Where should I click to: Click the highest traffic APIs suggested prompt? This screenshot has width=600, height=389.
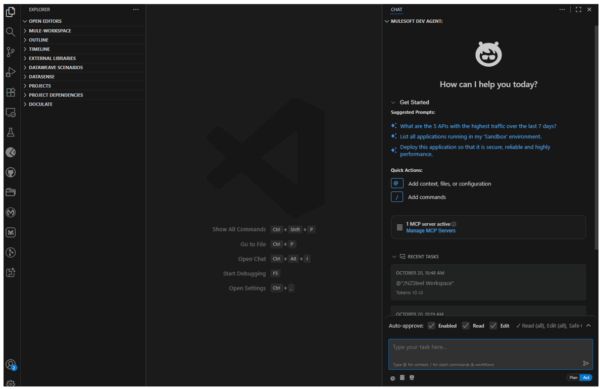[478, 126]
